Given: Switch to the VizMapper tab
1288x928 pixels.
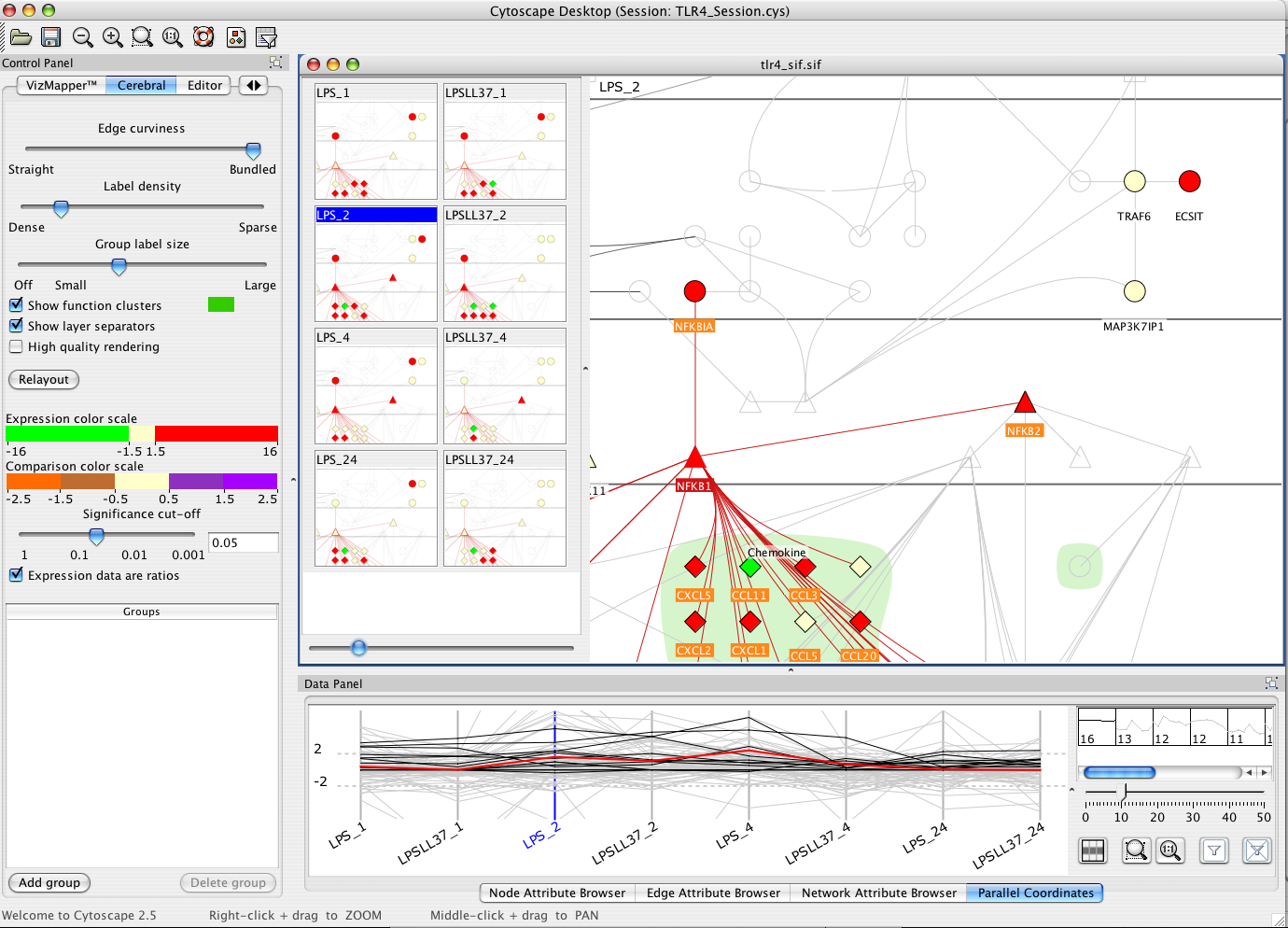Looking at the screenshot, I should [x=61, y=85].
